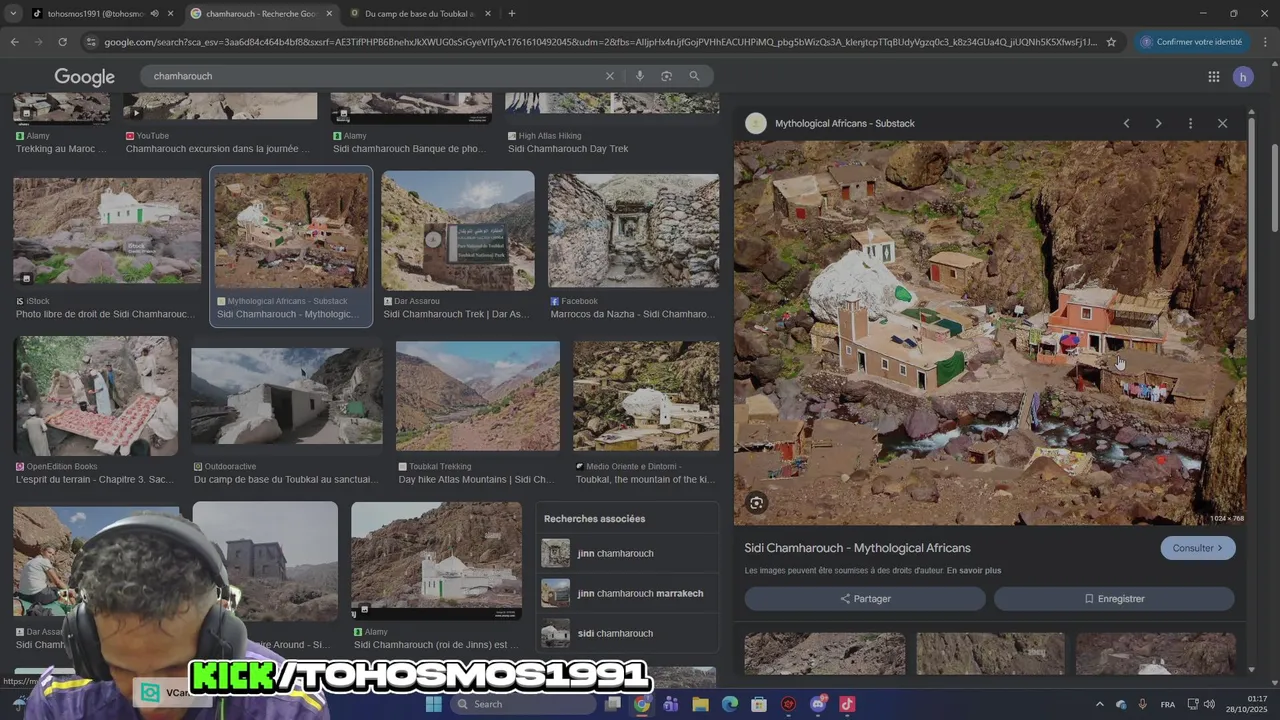Screen dimensions: 1280x720
Task: Close the chamharouch search tab
Action: click(329, 14)
